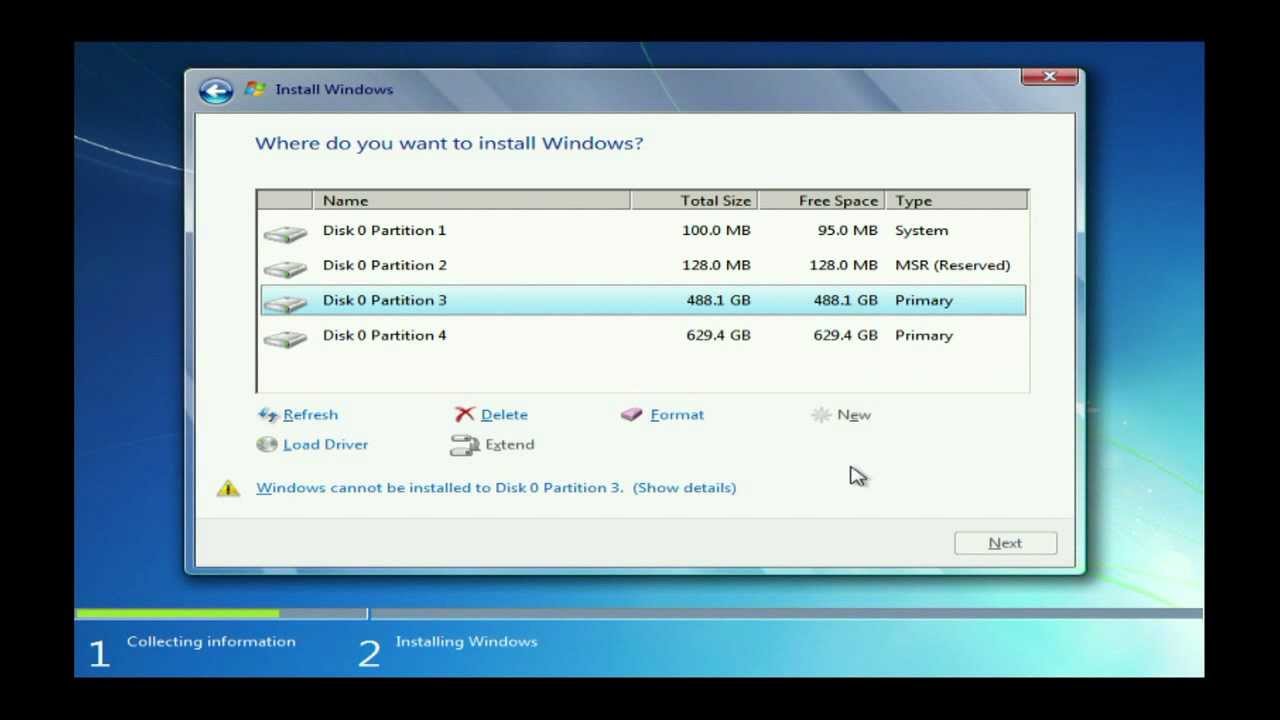Click the drive icon for Disk 0 Partition 1
Viewport: 1280px width, 720px height.
[x=285, y=234]
